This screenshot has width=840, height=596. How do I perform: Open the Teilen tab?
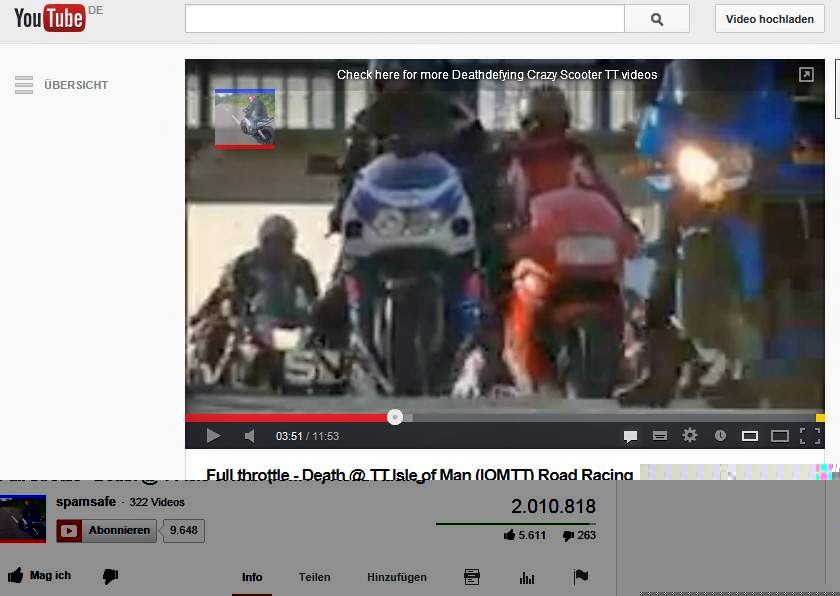(x=314, y=577)
